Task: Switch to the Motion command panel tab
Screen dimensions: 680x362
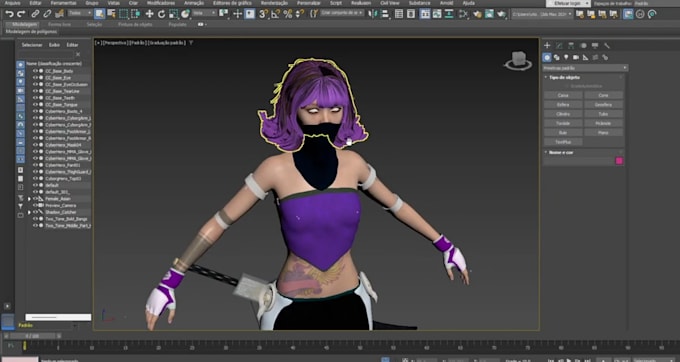Action: tap(583, 46)
